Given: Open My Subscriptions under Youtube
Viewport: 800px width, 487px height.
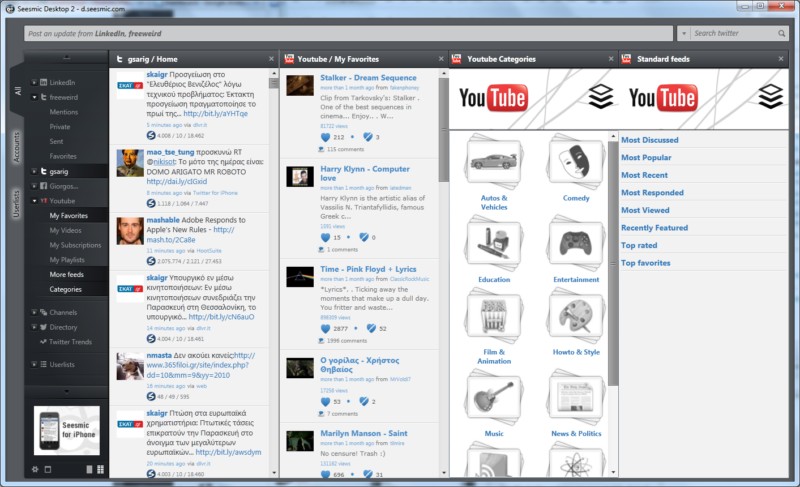Looking at the screenshot, I should point(76,245).
